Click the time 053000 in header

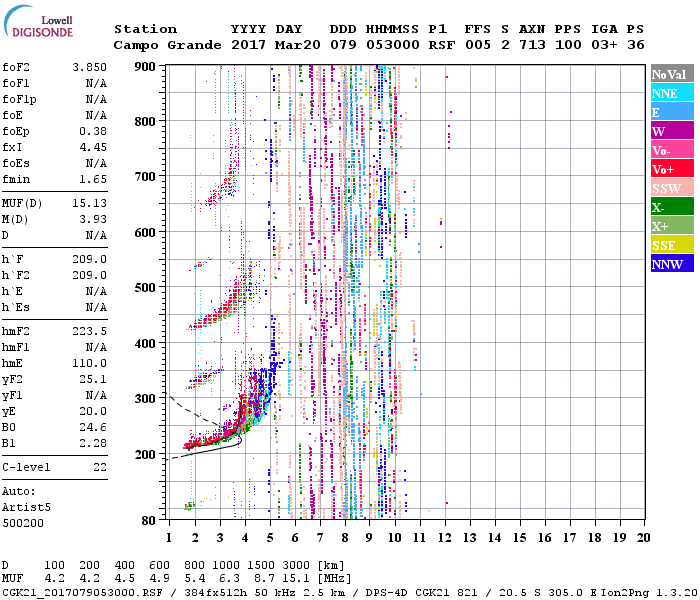[x=393, y=45]
